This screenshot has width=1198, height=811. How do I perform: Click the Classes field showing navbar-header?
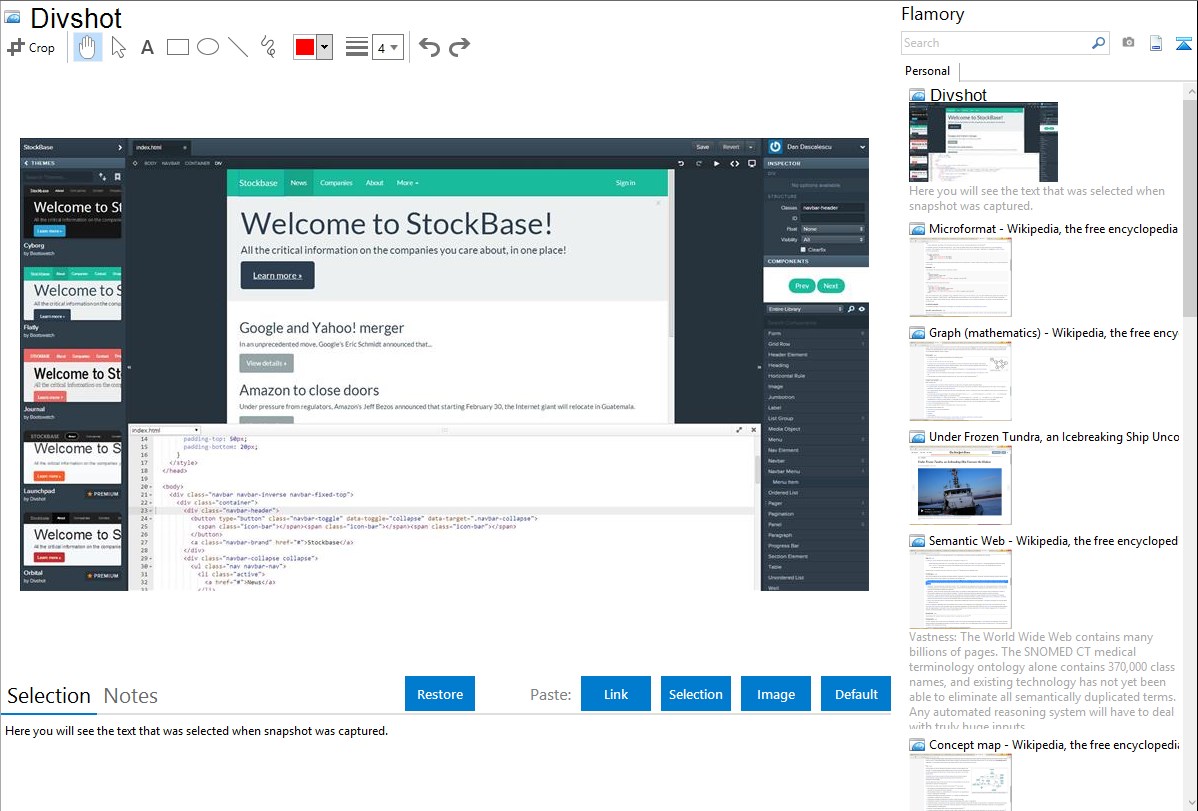click(x=833, y=207)
